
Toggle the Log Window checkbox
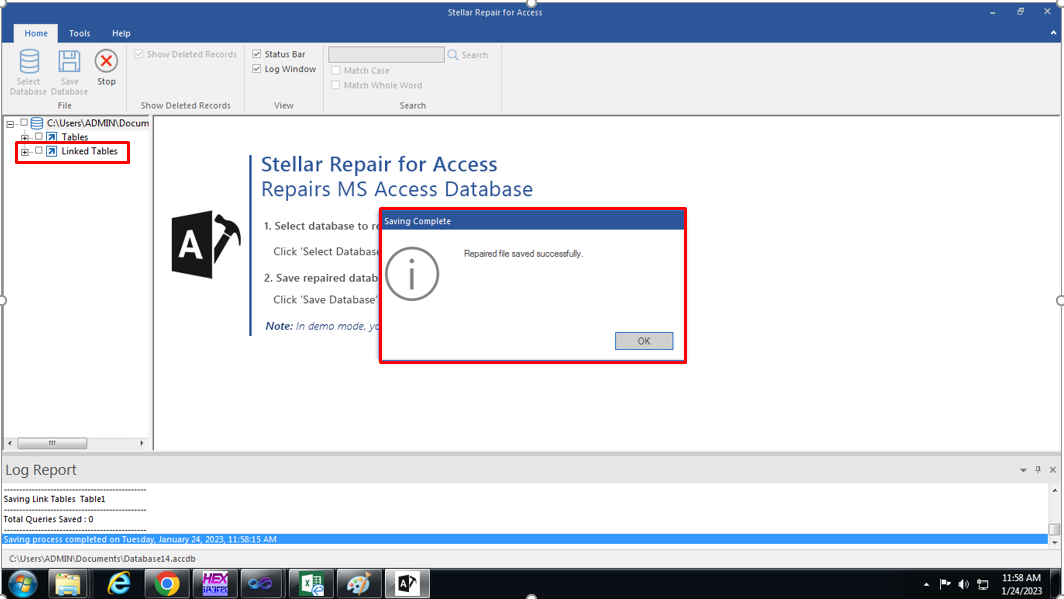[257, 69]
